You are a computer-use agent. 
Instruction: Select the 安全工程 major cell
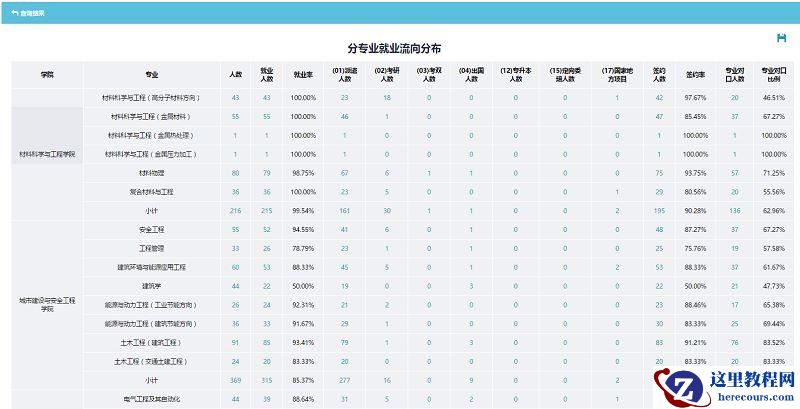tap(152, 230)
